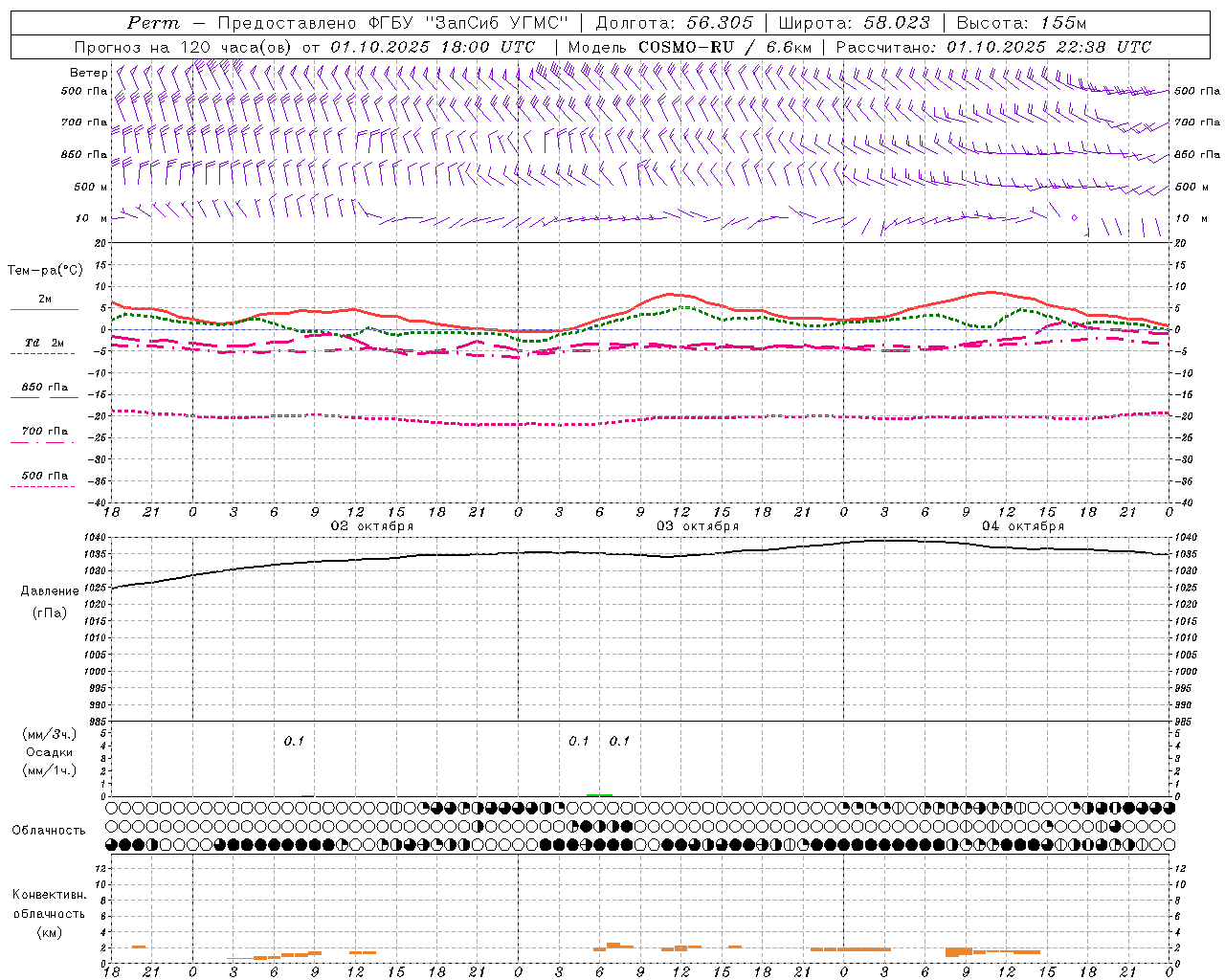Click the '(мм/1ч.)' precipitation unit label
The height and width of the screenshot is (980, 1225).
[50, 770]
